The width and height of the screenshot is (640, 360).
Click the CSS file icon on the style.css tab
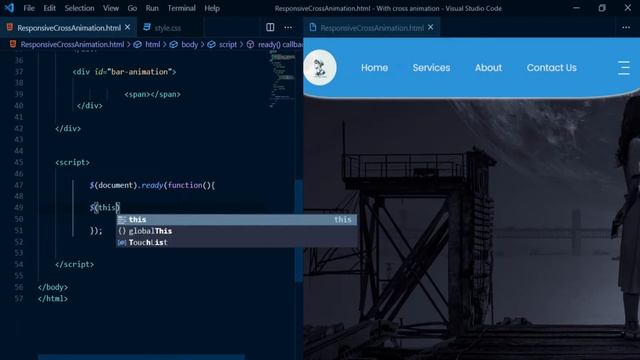[147, 27]
